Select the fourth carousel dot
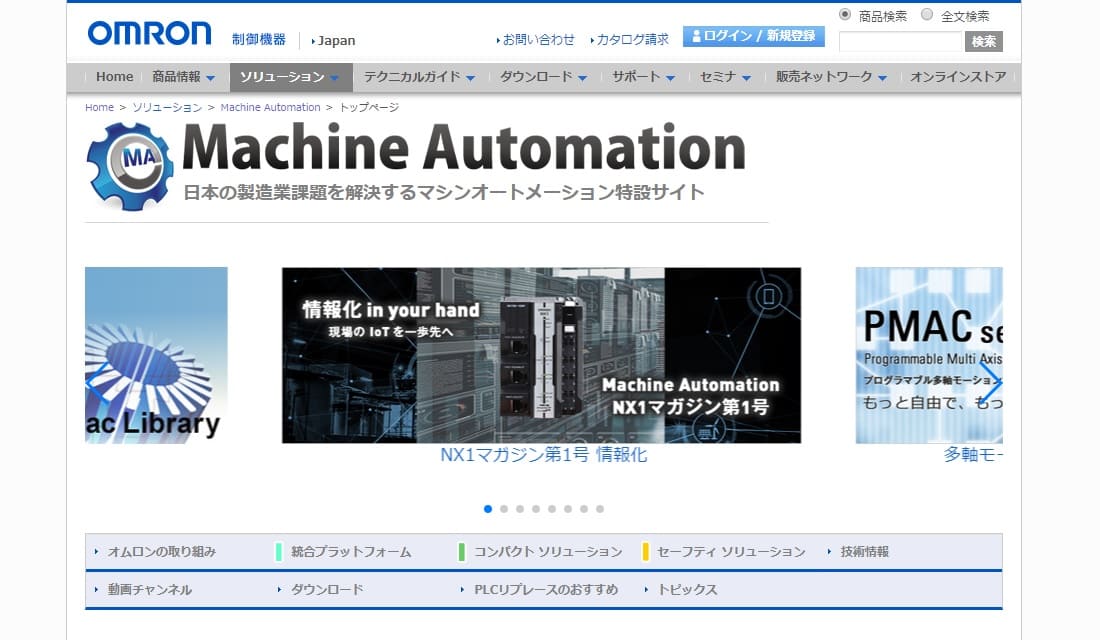 [x=536, y=509]
